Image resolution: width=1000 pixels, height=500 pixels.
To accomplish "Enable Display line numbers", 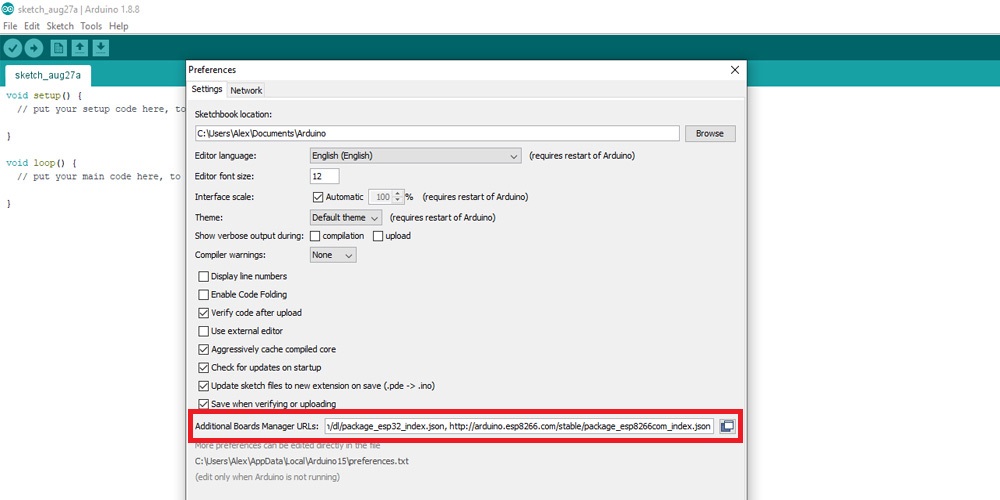I will pyautogui.click(x=203, y=277).
